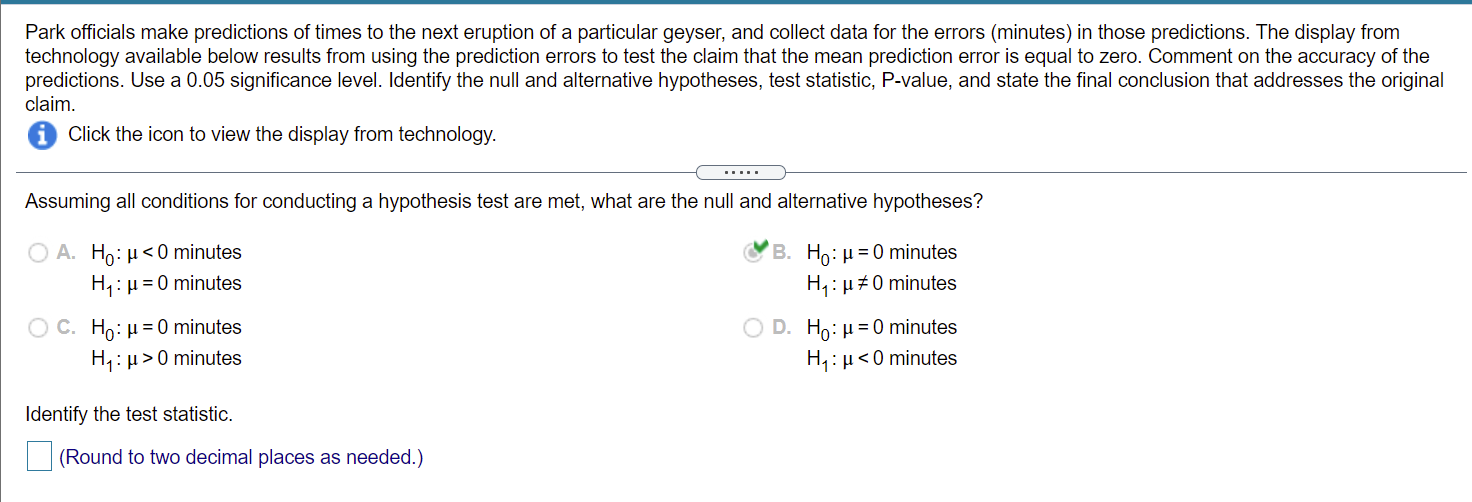Screen dimensions: 1472x502
Task: Click the "A." option letter label
Action: pyautogui.click(x=66, y=253)
